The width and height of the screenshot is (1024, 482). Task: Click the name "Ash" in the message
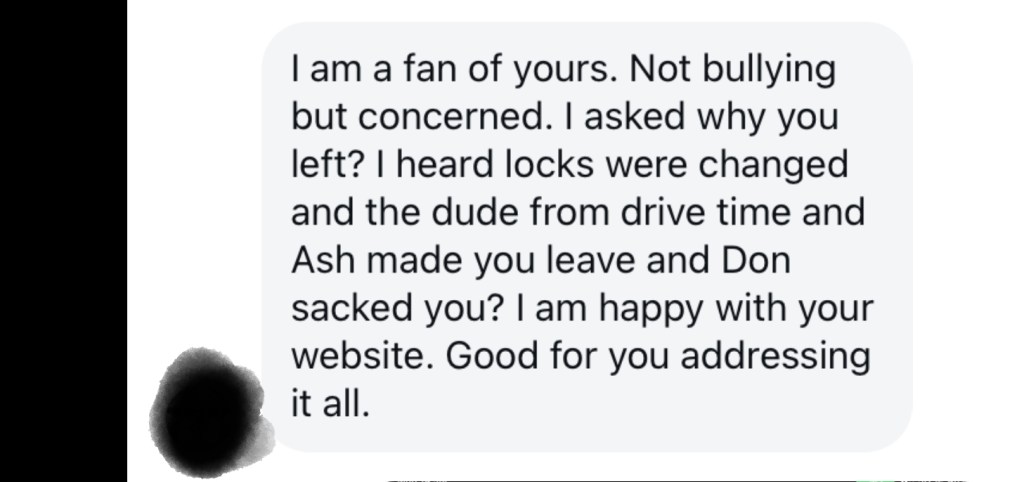[x=323, y=260]
